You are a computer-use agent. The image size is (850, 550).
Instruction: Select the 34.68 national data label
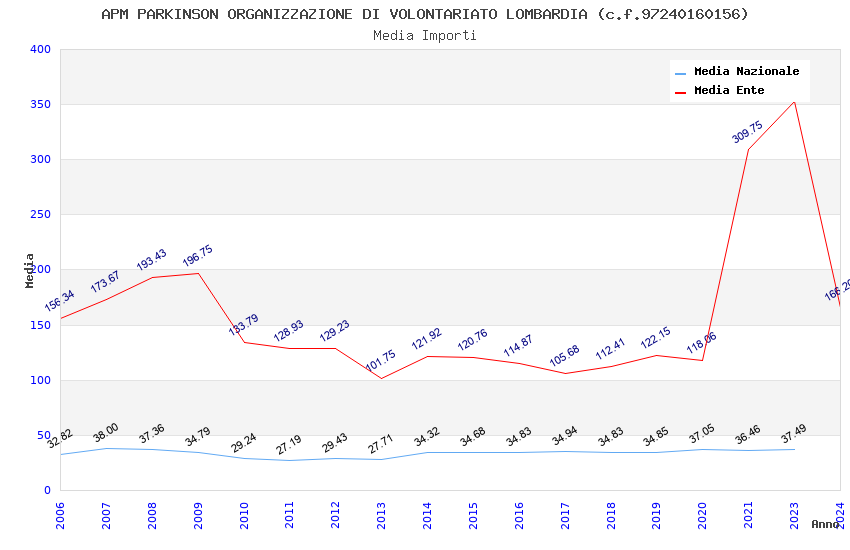click(x=473, y=437)
